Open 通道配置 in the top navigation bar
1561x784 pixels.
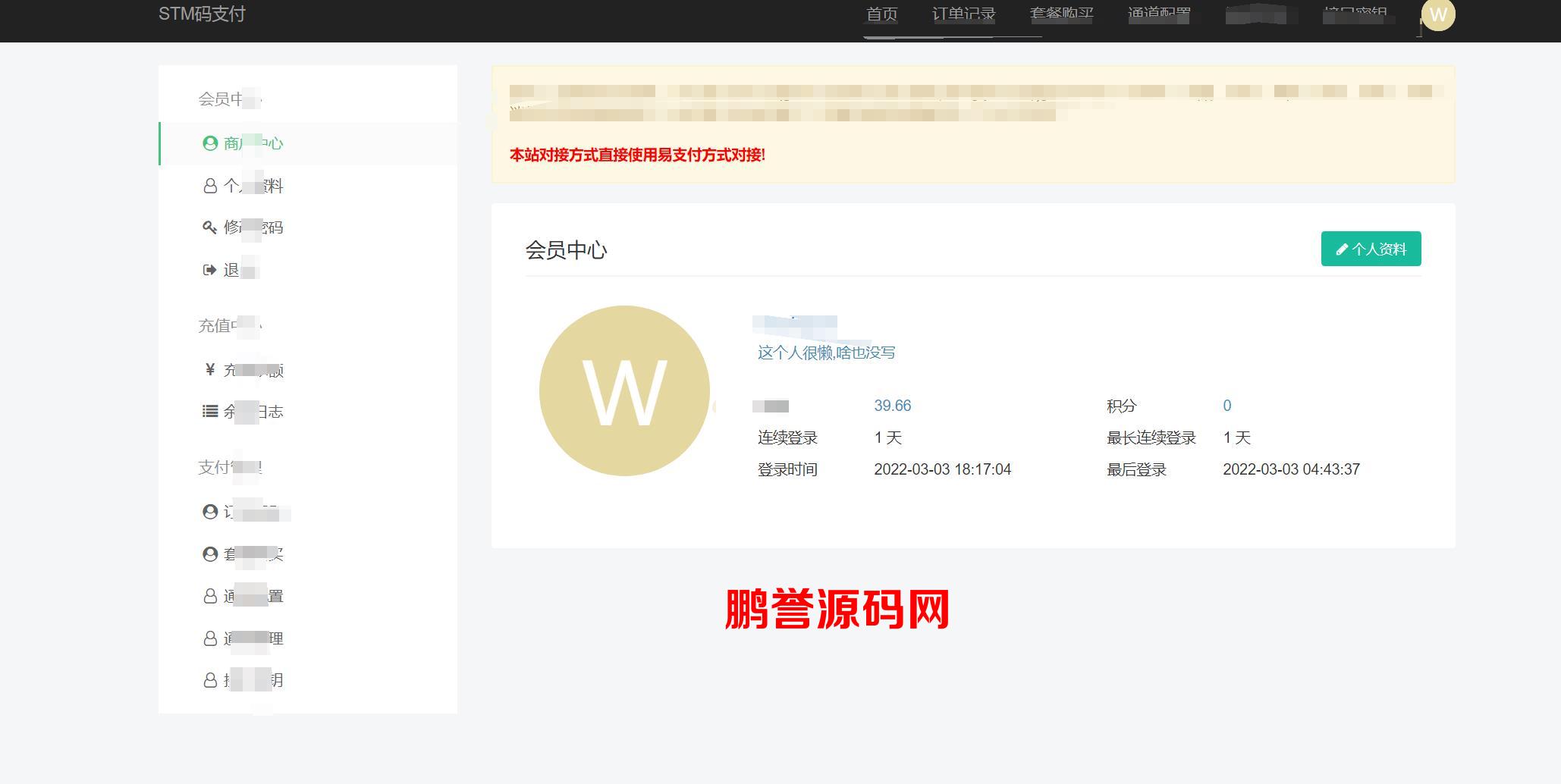tap(1159, 14)
